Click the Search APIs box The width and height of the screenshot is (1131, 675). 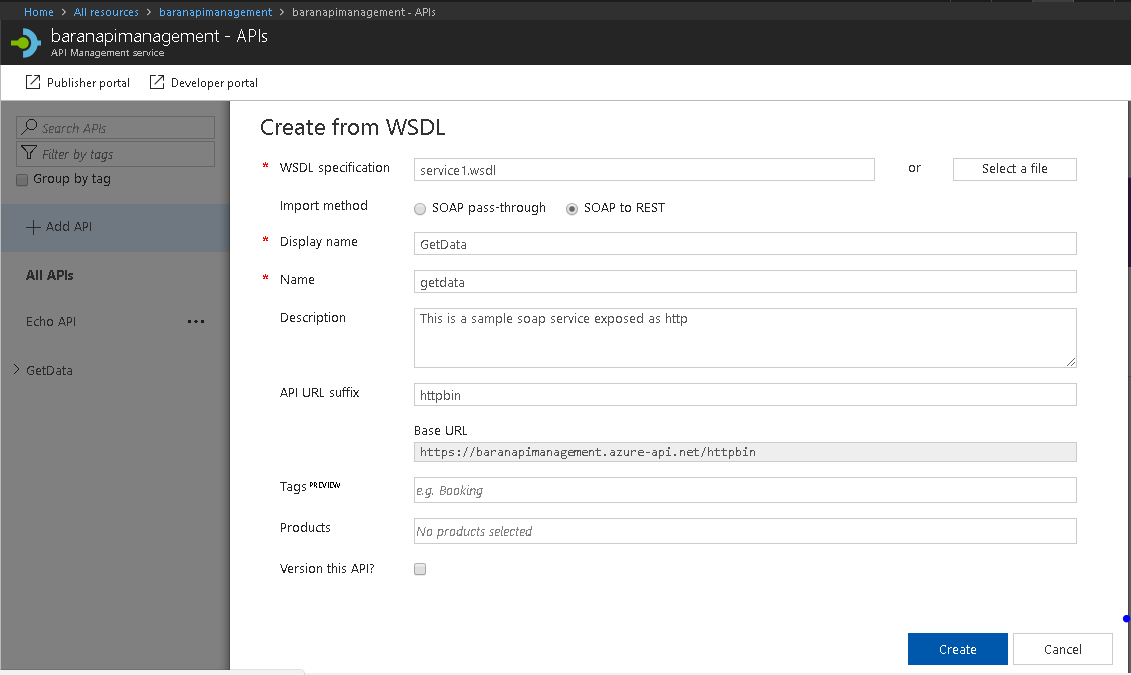pos(115,128)
